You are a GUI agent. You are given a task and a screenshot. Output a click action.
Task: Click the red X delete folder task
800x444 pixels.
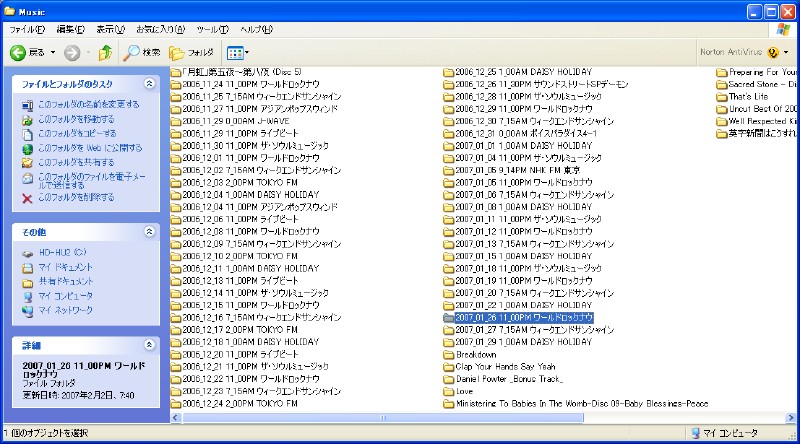[x=28, y=198]
